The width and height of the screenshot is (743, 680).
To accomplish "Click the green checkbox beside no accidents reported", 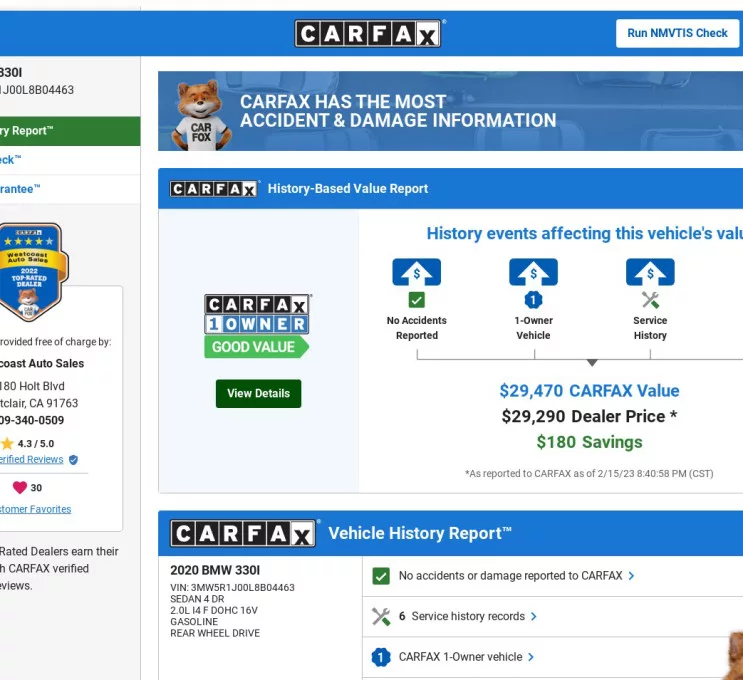I will pos(381,576).
